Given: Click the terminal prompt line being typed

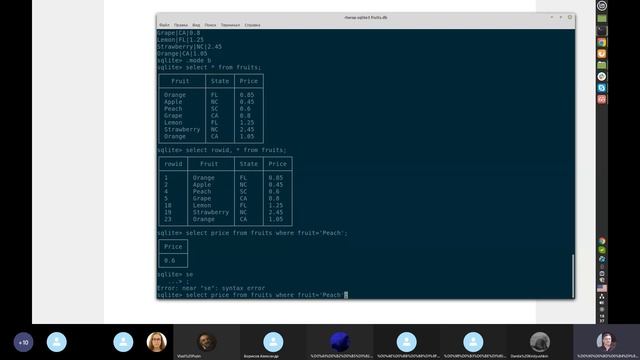Looking at the screenshot, I should (253, 295).
